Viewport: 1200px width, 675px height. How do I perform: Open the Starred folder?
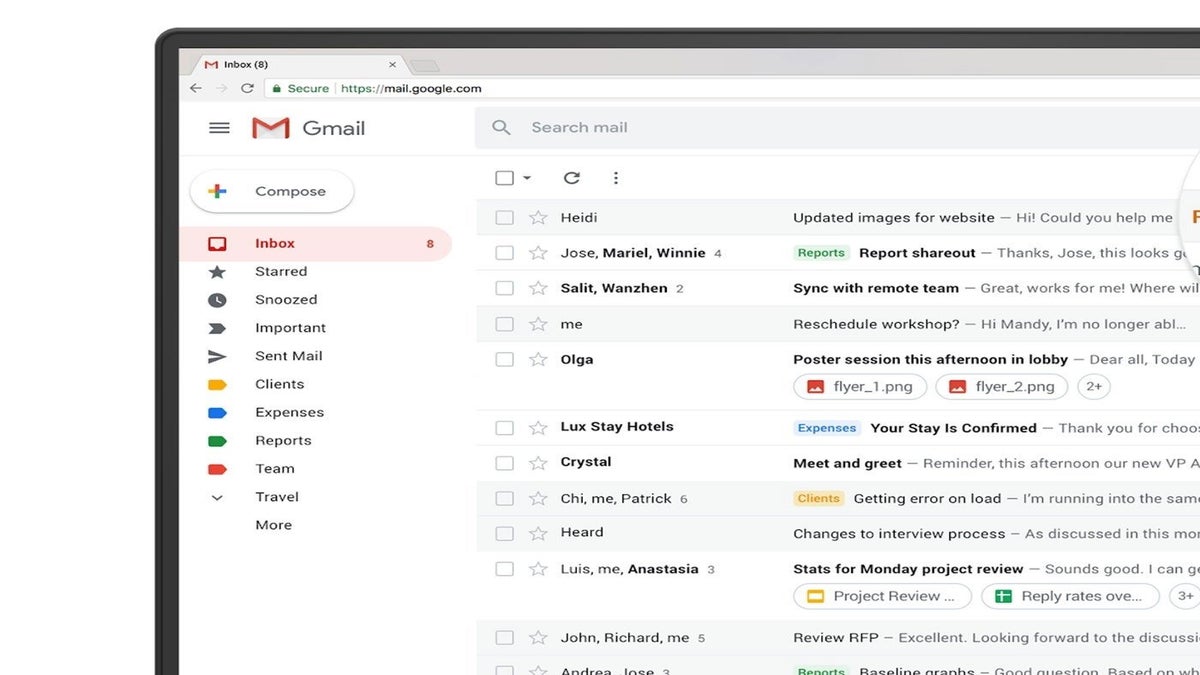click(281, 272)
